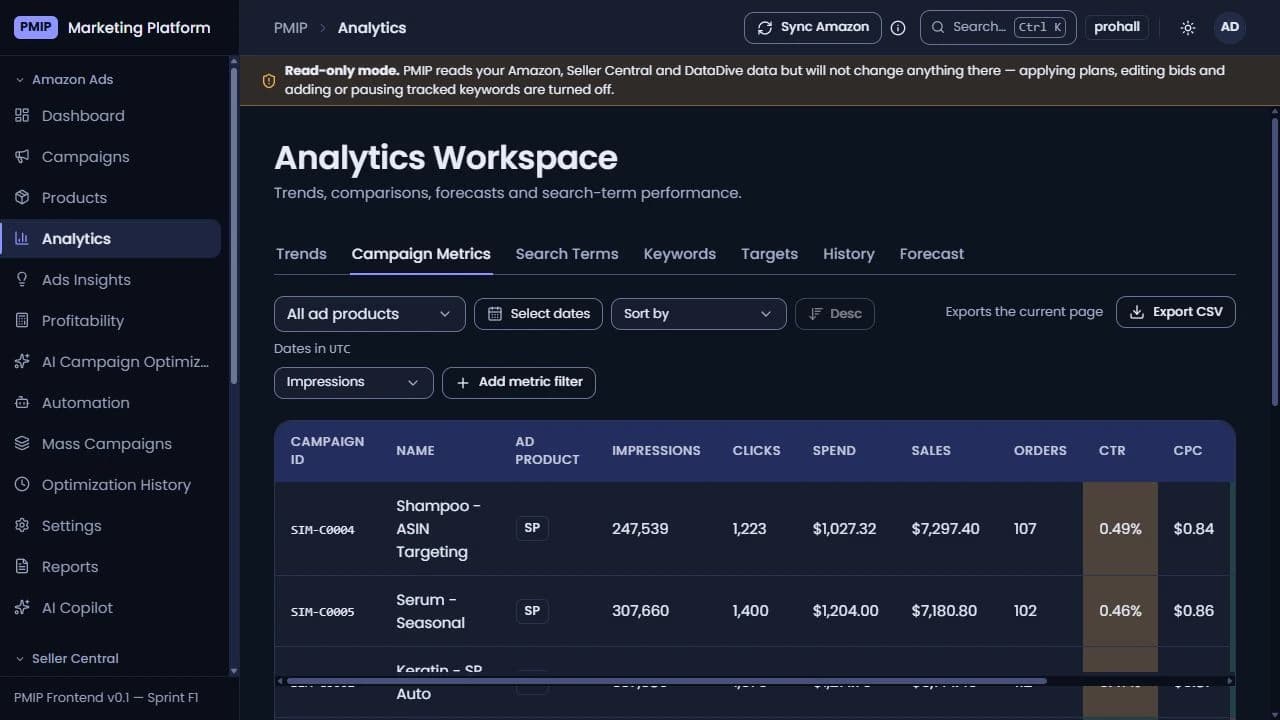Switch to the Targets tab
This screenshot has height=720, width=1280.
769,254
